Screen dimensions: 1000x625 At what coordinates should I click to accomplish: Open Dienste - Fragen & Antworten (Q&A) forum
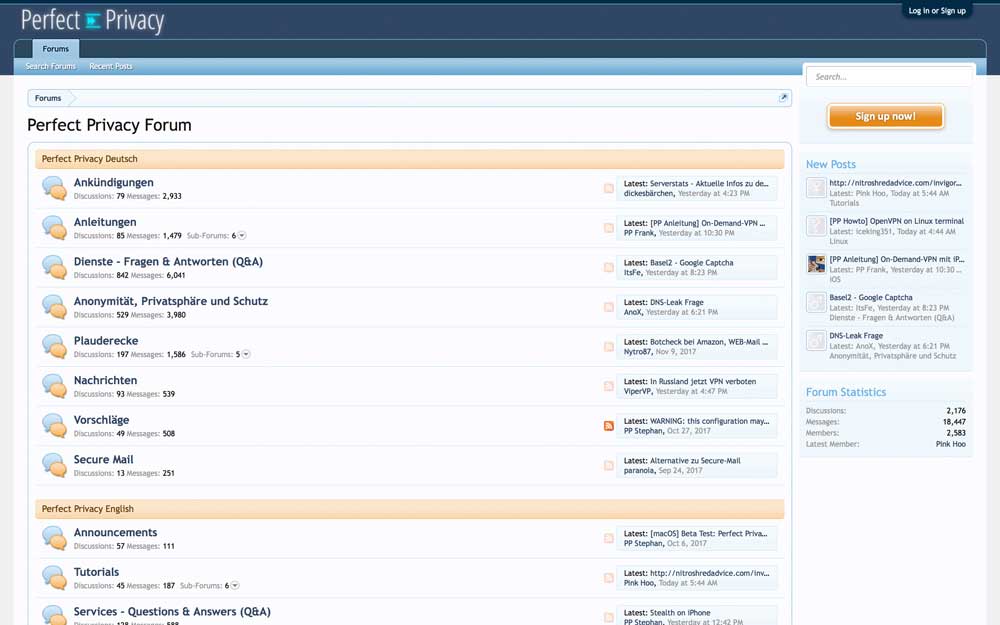pyautogui.click(x=168, y=261)
